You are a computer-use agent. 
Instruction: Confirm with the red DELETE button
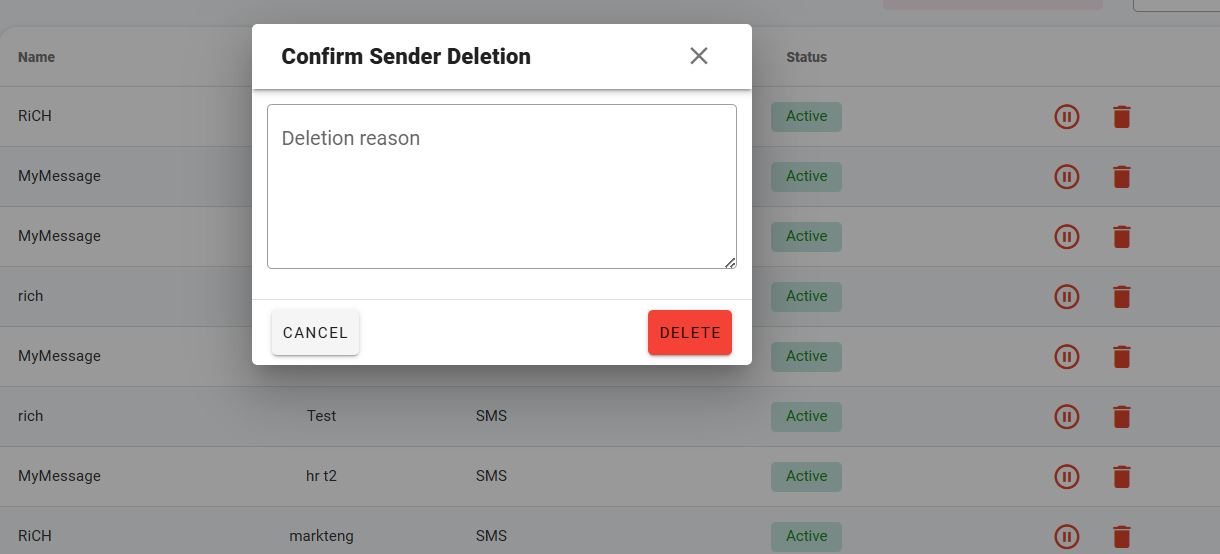tap(690, 333)
